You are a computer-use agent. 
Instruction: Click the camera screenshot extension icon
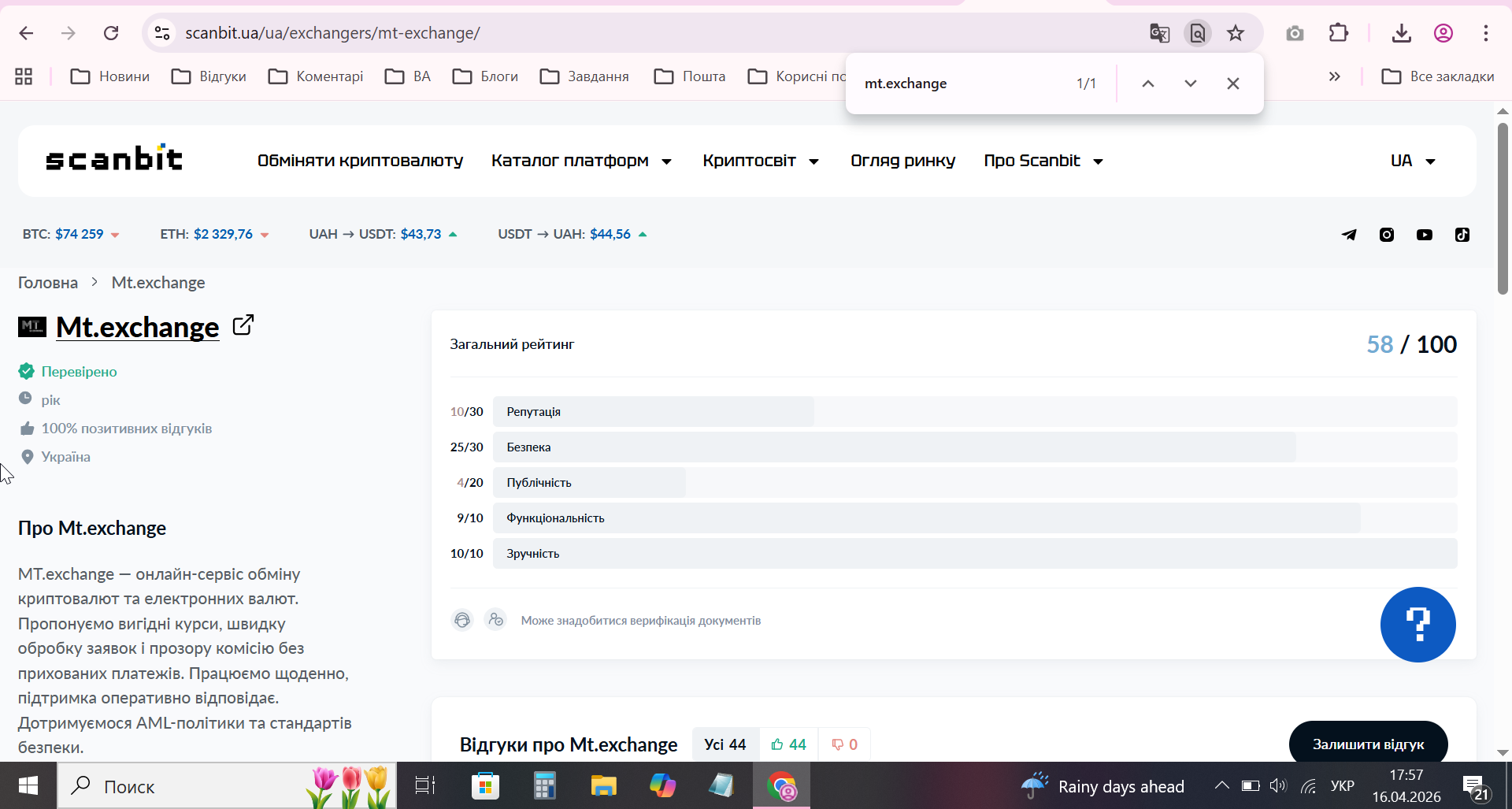point(1295,33)
